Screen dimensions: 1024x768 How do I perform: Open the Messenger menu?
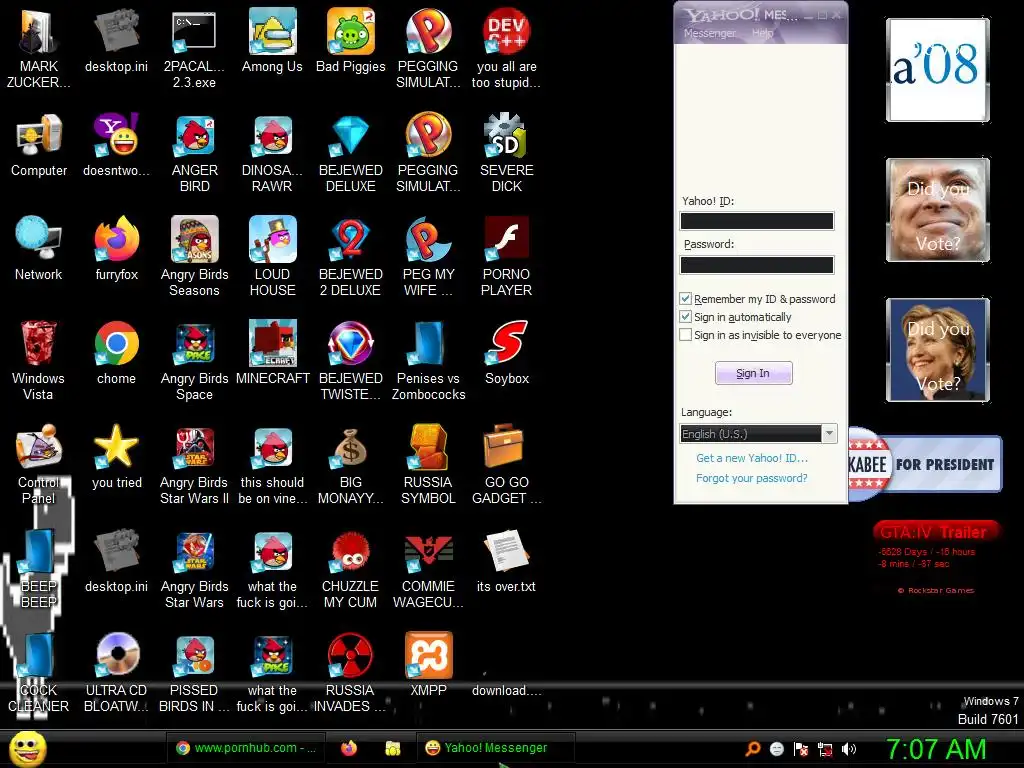(709, 33)
